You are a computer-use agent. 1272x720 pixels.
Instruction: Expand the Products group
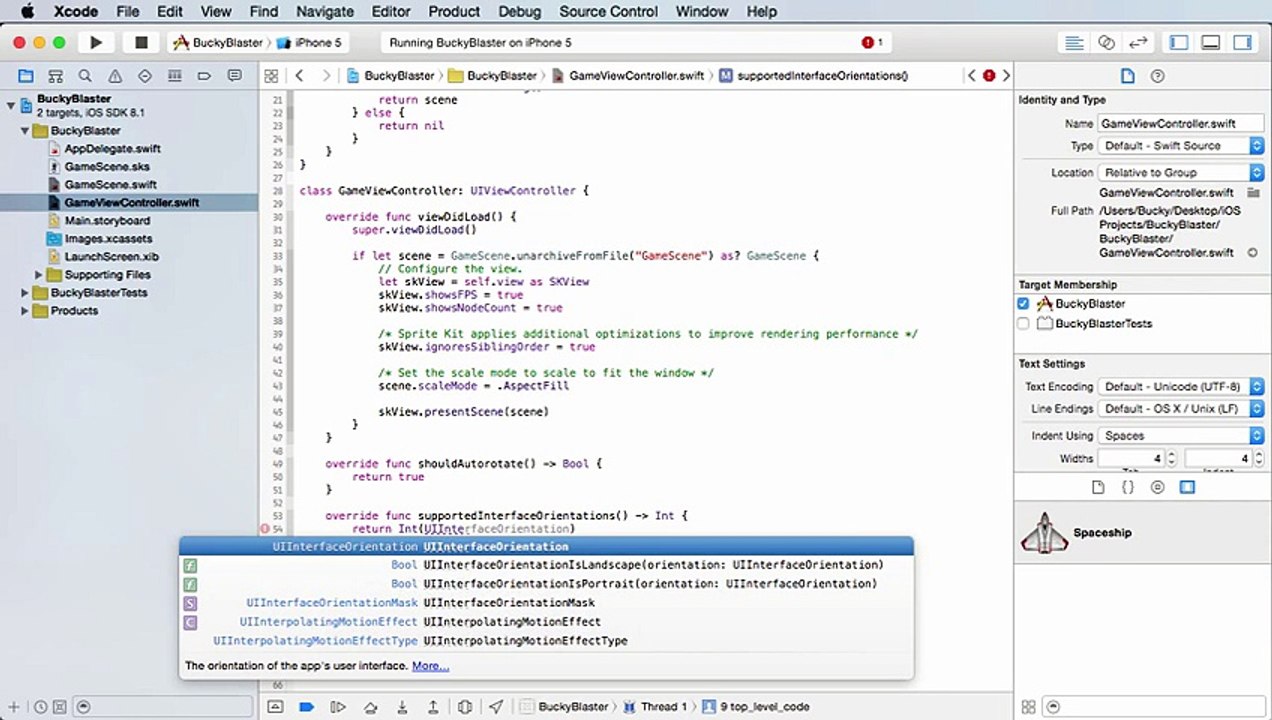click(25, 311)
